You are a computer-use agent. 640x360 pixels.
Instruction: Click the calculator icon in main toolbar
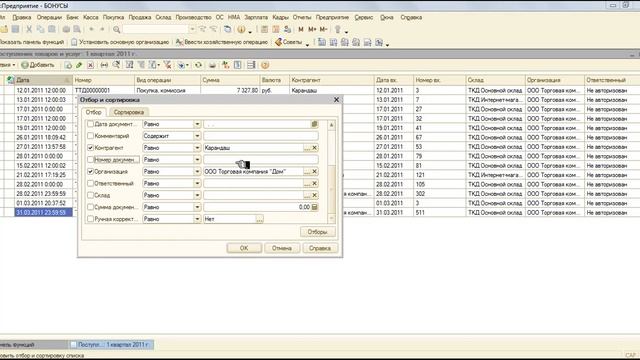264,29
